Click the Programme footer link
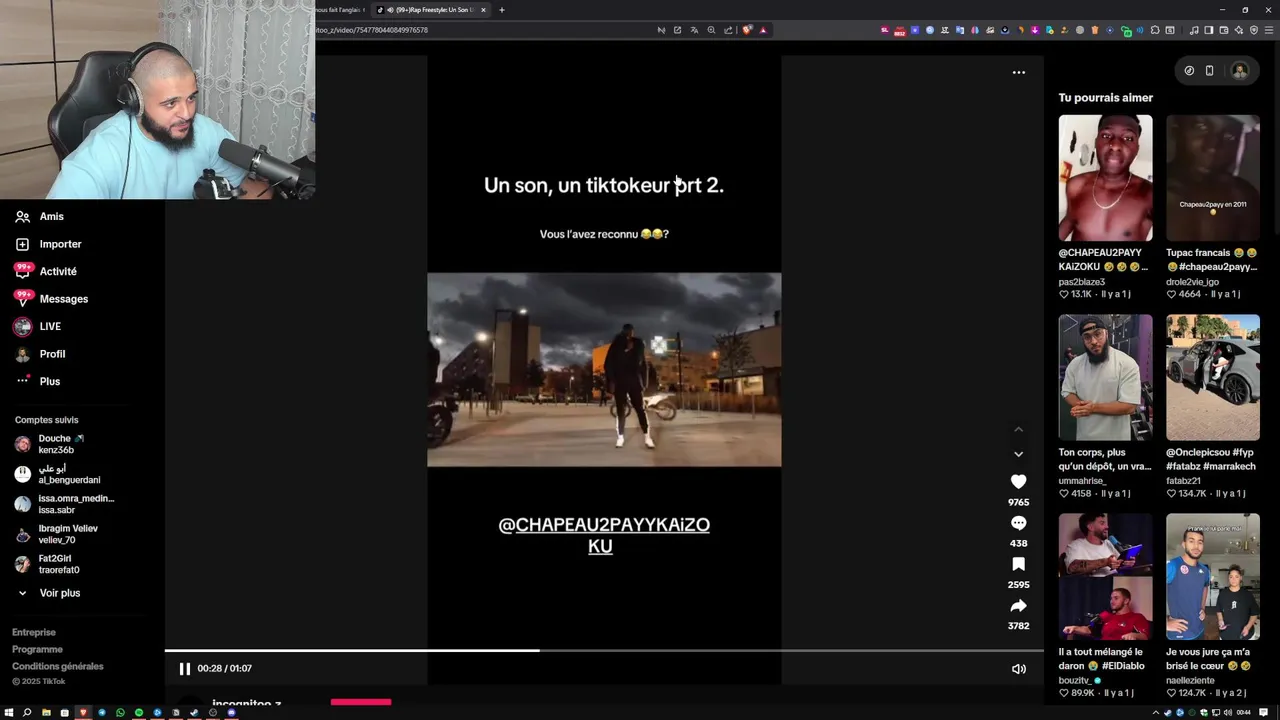Image resolution: width=1280 pixels, height=720 pixels. (37, 649)
